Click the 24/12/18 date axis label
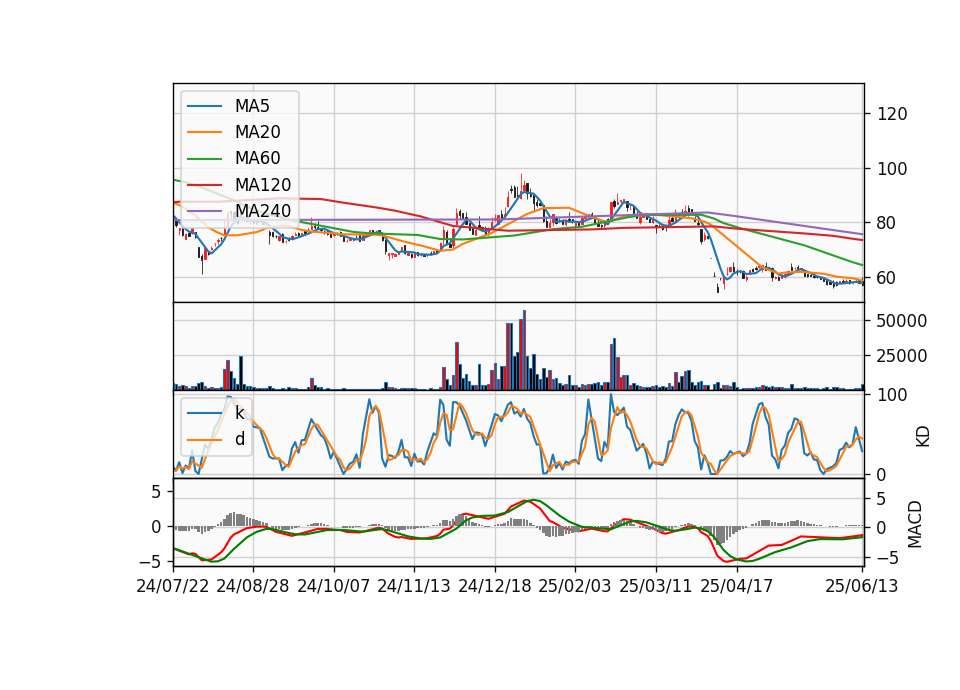The image size is (960, 690). coord(495,586)
